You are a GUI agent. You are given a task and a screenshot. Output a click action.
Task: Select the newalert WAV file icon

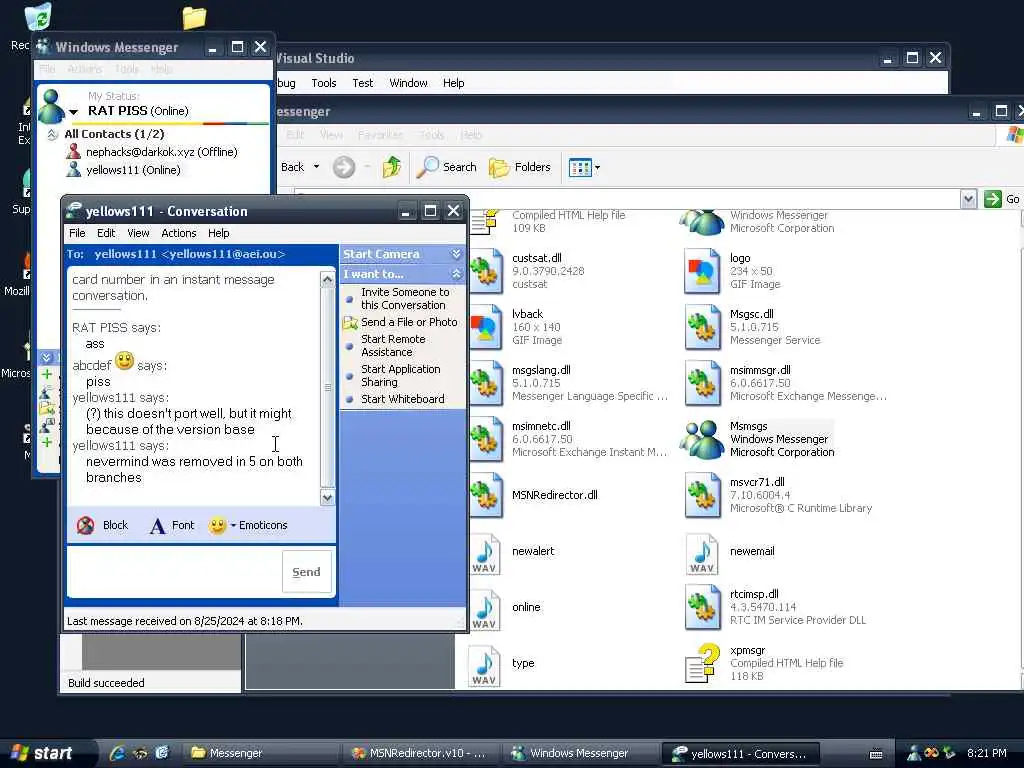point(485,554)
